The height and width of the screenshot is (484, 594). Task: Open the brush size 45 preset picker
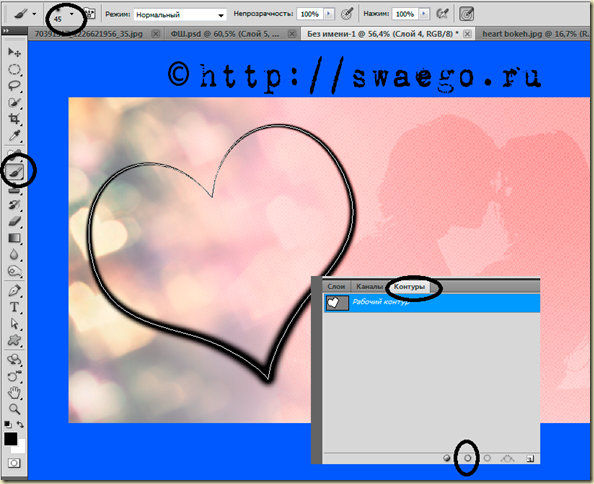click(x=72, y=14)
